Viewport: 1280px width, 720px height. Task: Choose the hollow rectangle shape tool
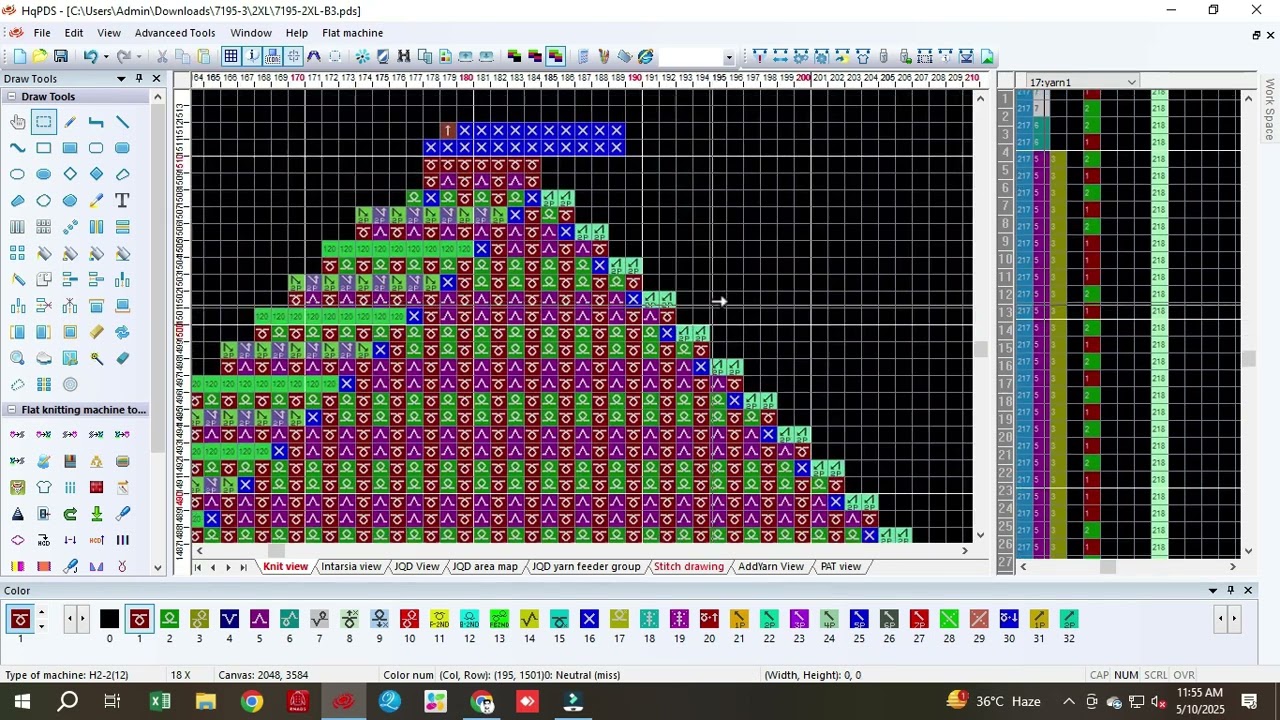point(44,148)
